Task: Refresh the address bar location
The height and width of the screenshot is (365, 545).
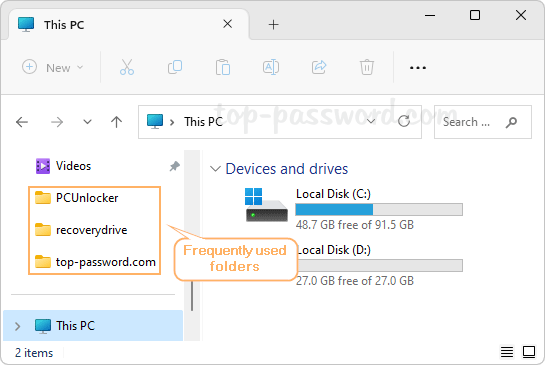Action: 404,121
